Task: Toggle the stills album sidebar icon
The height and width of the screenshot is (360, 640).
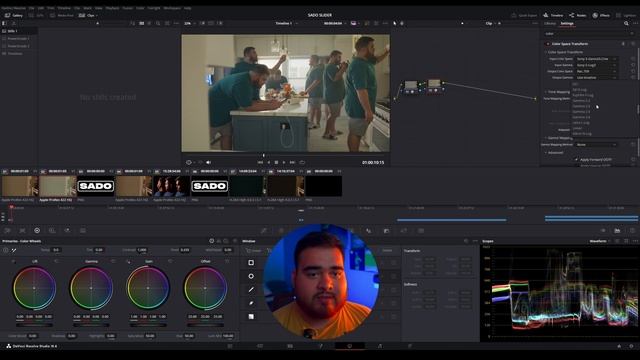Action: pos(4,23)
